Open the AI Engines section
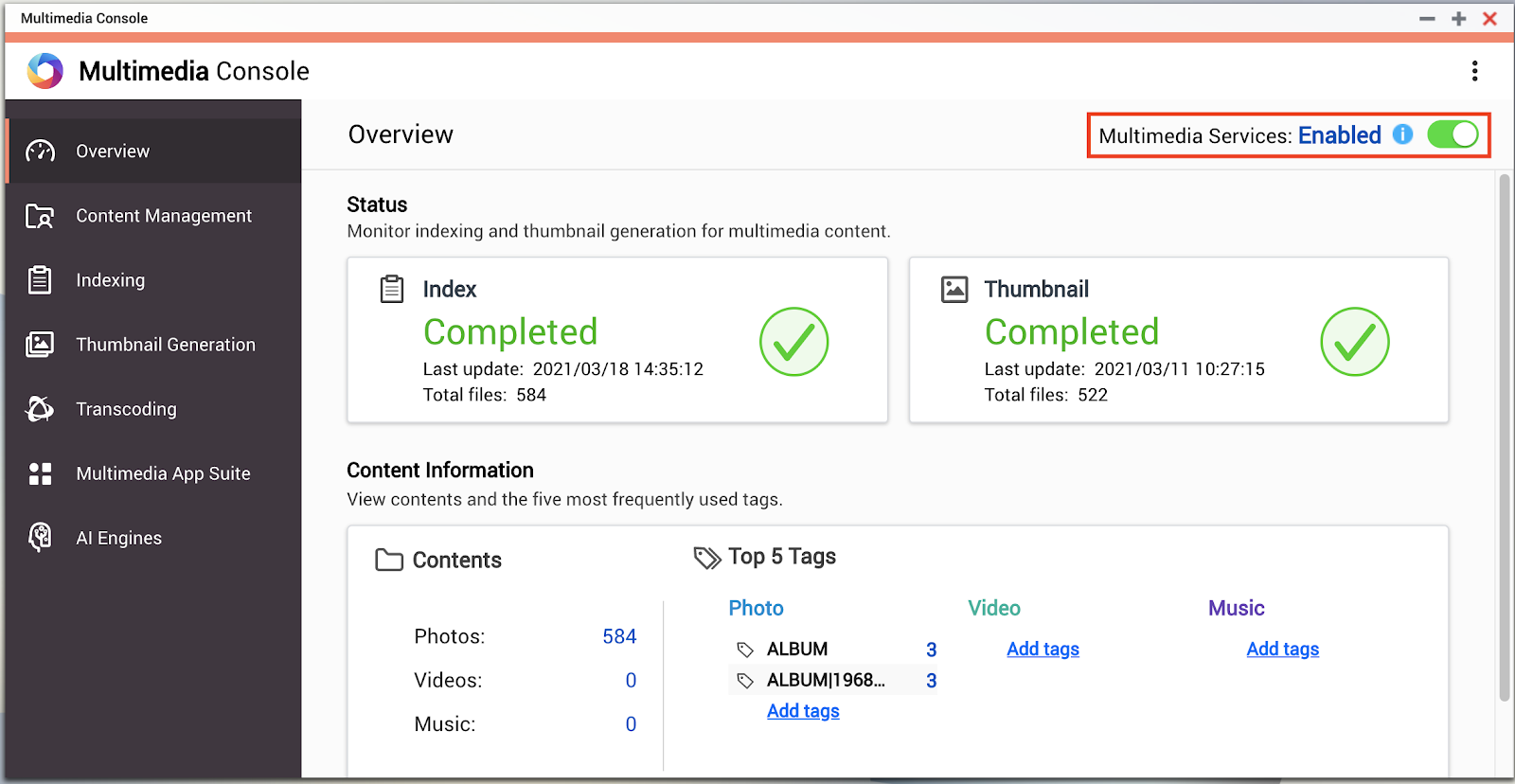The width and height of the screenshot is (1515, 784). (x=153, y=538)
